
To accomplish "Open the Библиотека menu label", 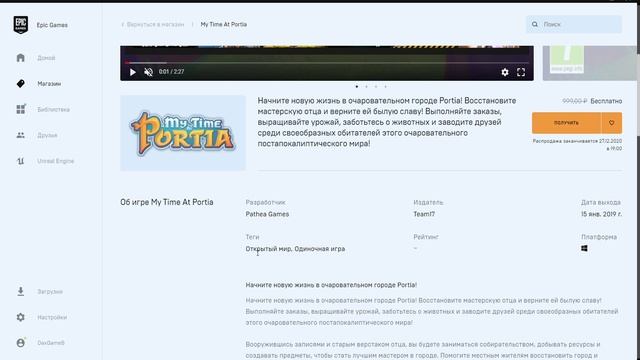I will [x=53, y=109].
